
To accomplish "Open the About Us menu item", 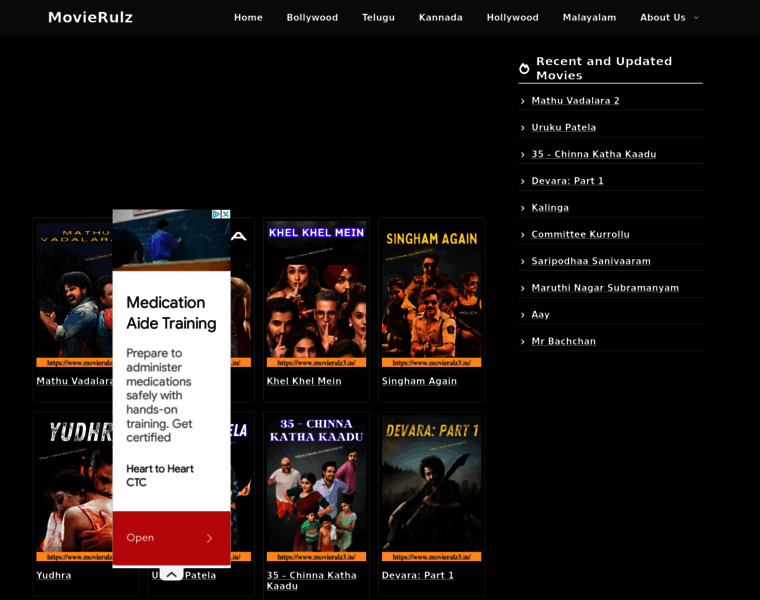I will (663, 17).
